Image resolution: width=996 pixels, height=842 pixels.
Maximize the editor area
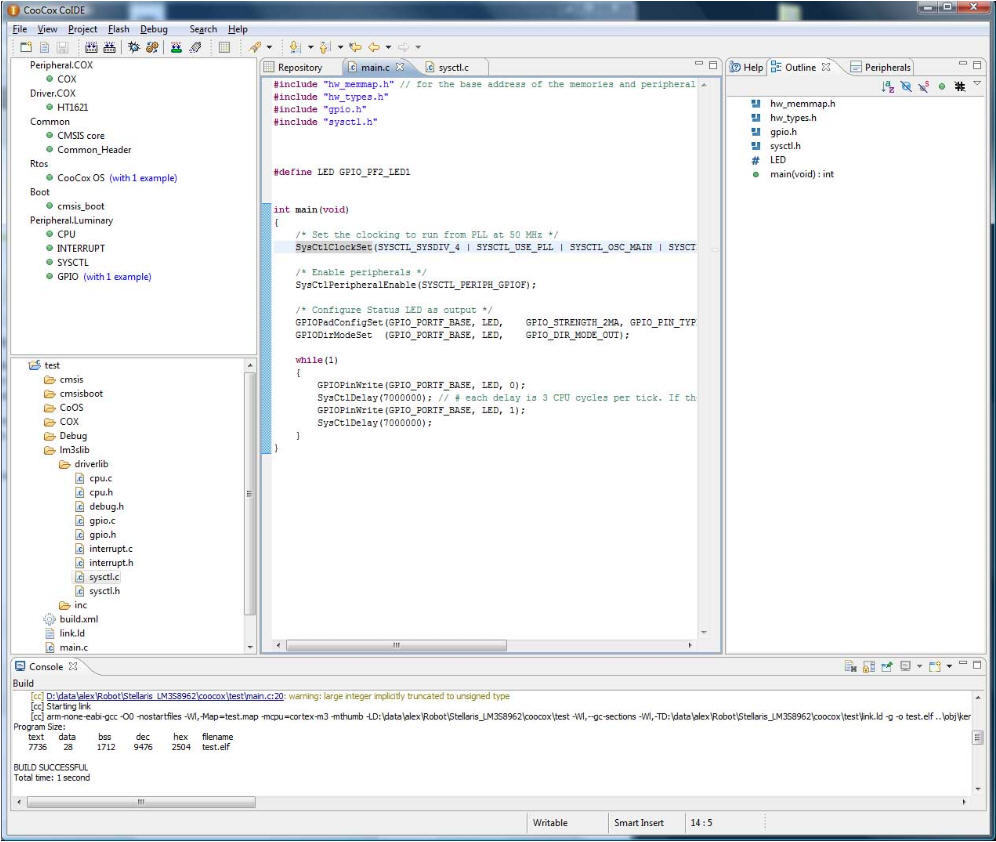713,65
